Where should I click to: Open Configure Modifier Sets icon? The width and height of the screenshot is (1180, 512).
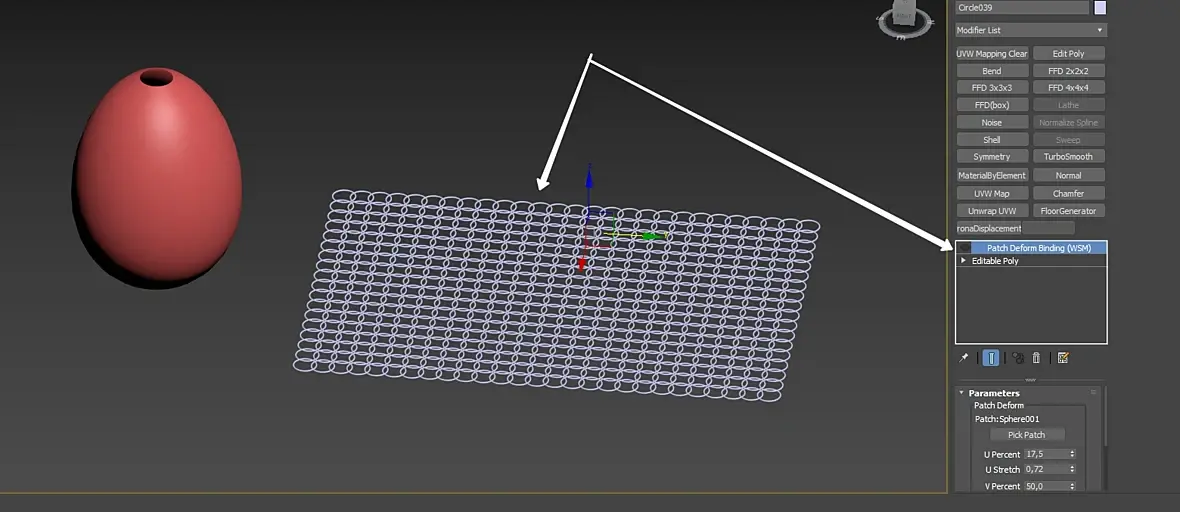(1063, 358)
